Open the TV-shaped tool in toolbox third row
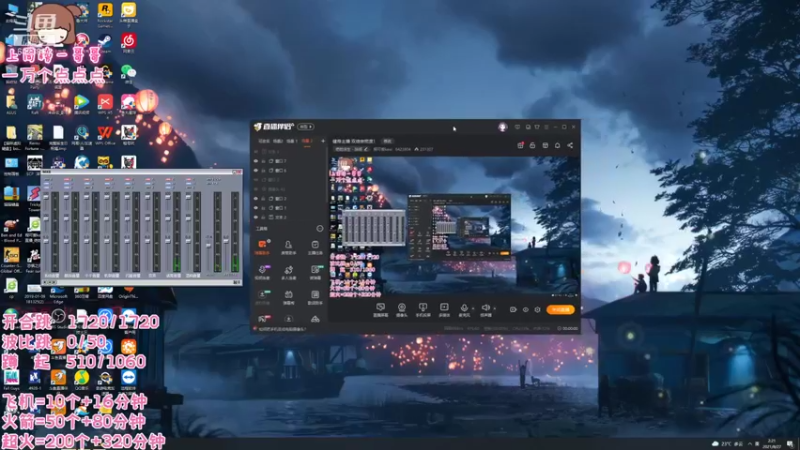The height and width of the screenshot is (450, 800). [x=288, y=297]
